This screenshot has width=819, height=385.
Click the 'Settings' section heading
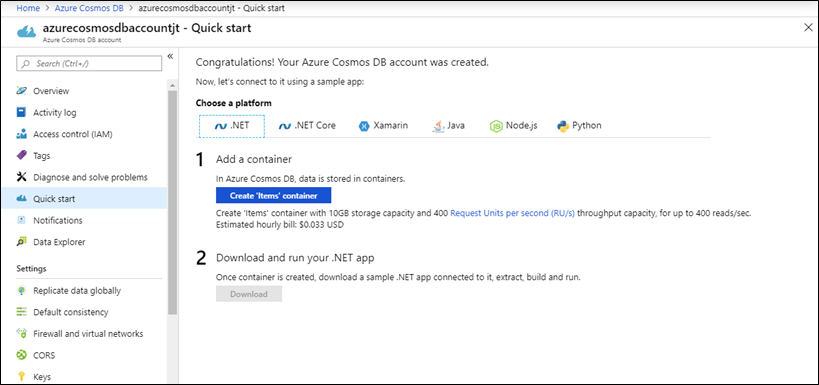31,269
